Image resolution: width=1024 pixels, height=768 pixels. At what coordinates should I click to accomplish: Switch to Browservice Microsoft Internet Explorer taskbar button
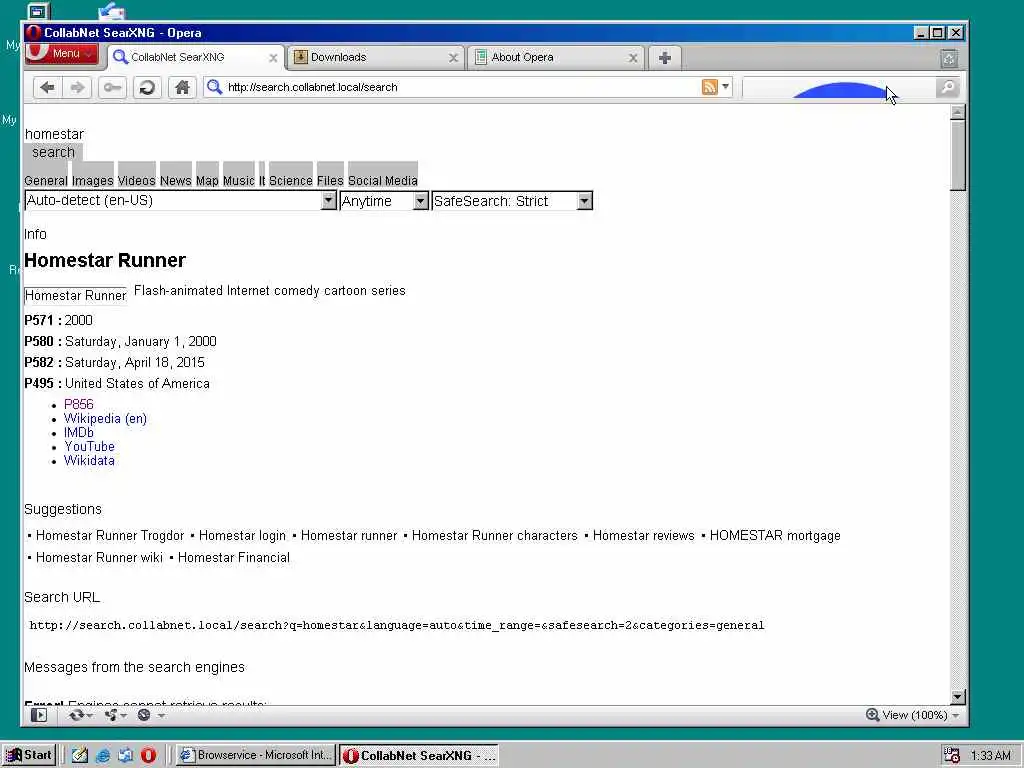256,755
